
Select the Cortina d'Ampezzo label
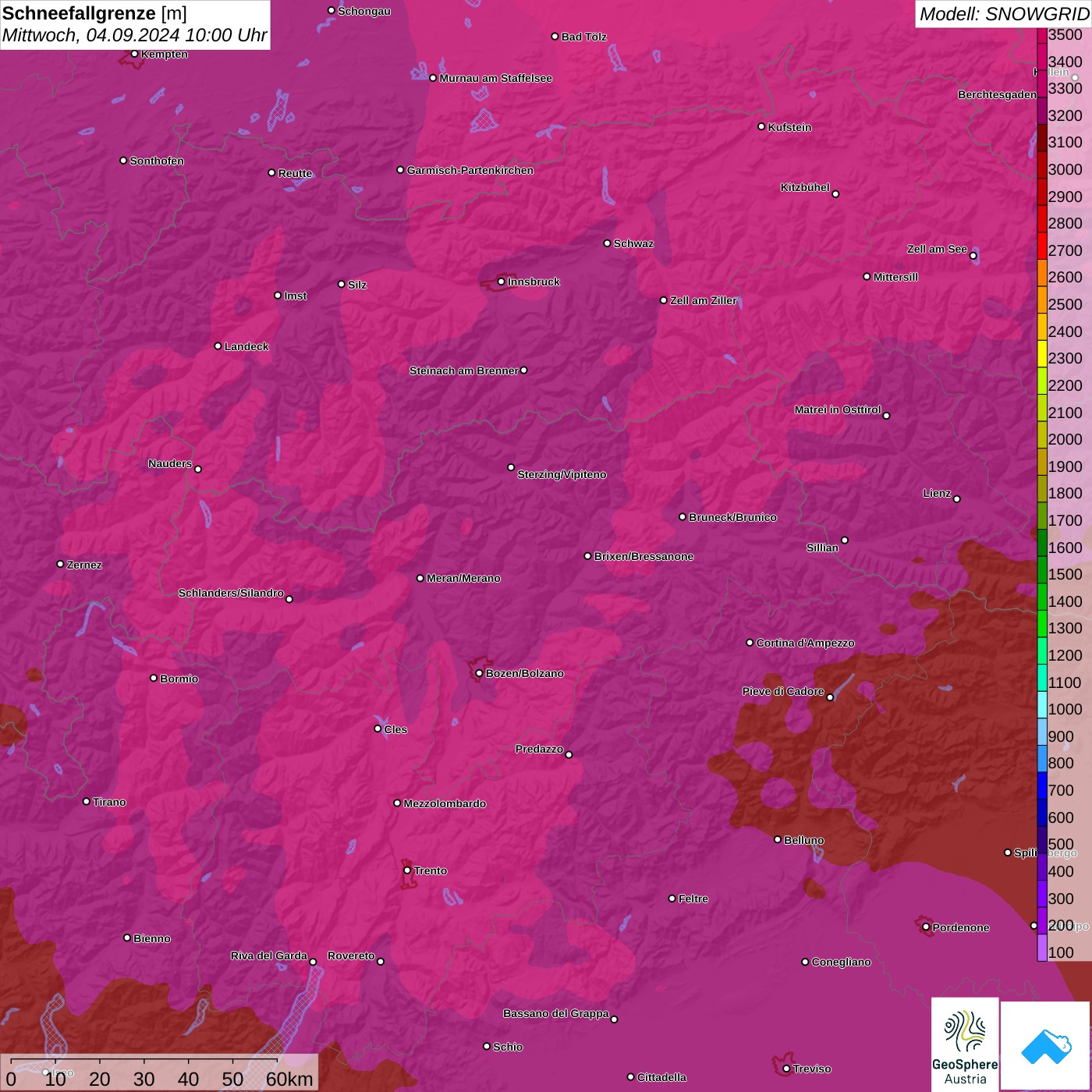point(805,643)
